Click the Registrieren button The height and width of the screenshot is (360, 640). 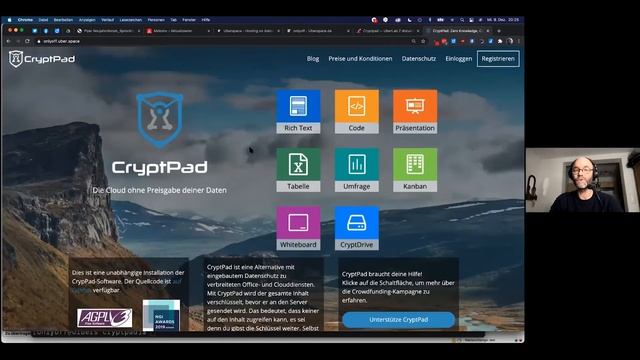498,59
